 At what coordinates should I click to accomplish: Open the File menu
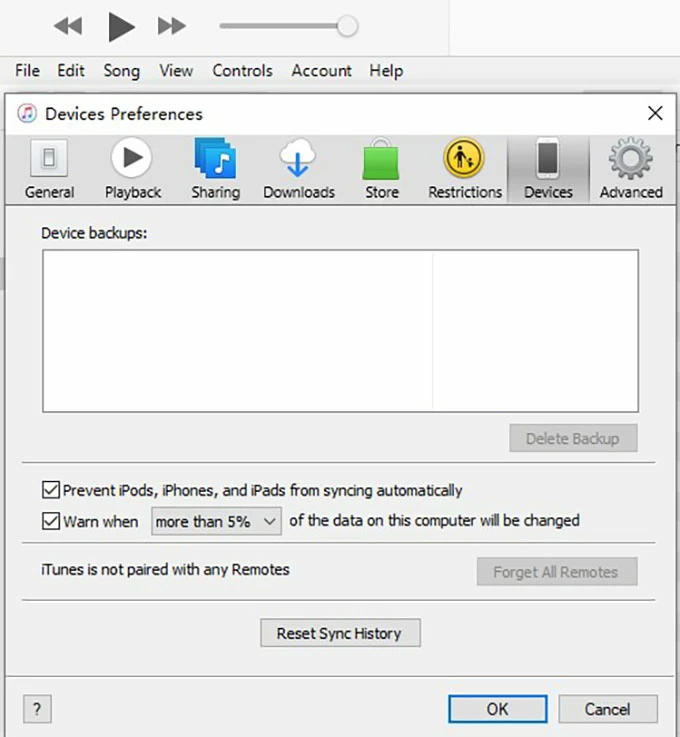point(27,71)
